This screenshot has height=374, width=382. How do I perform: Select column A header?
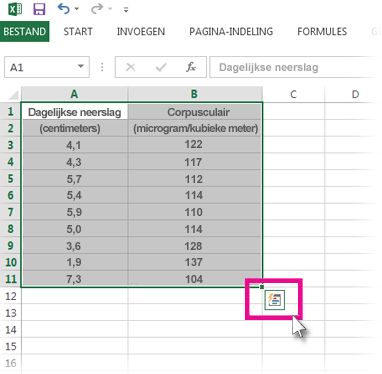pos(74,94)
